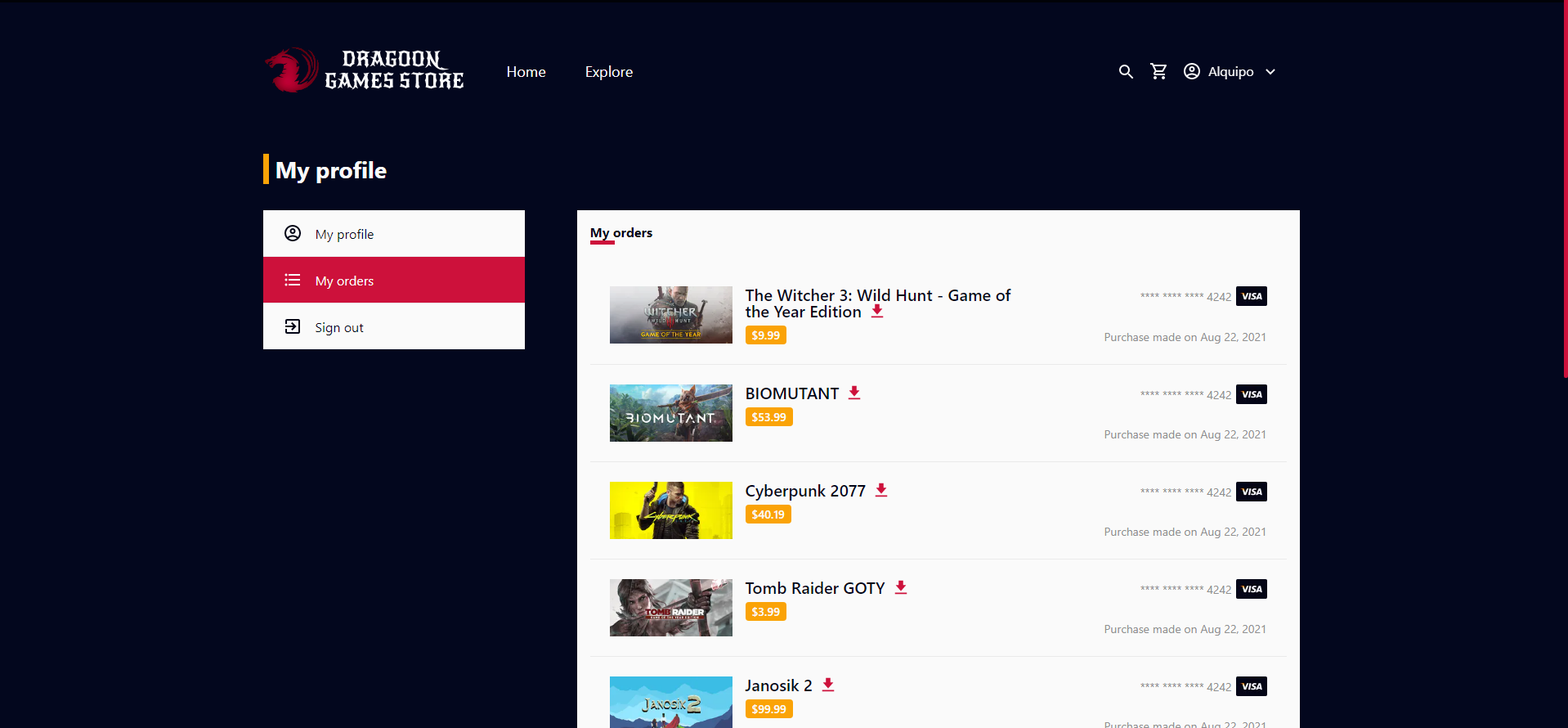This screenshot has height=728, width=1568.
Task: Download Janosik 2 via its arrow icon
Action: tap(828, 685)
